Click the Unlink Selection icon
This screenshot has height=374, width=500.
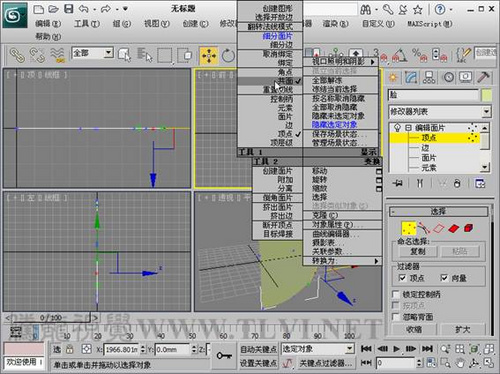[37, 55]
